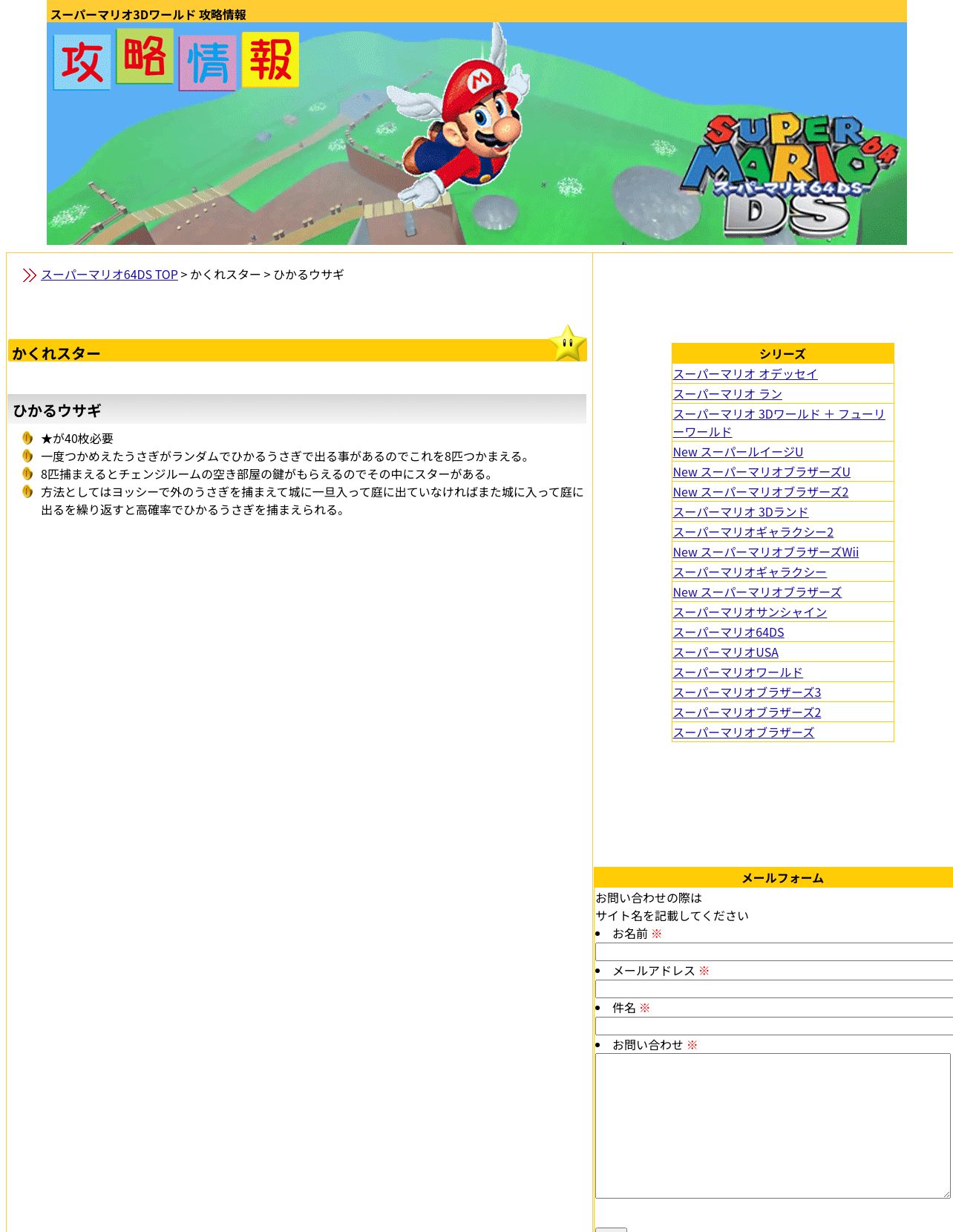Click the flying winged Mario image
Viewport: 953px width, 1232px height.
pos(460,115)
